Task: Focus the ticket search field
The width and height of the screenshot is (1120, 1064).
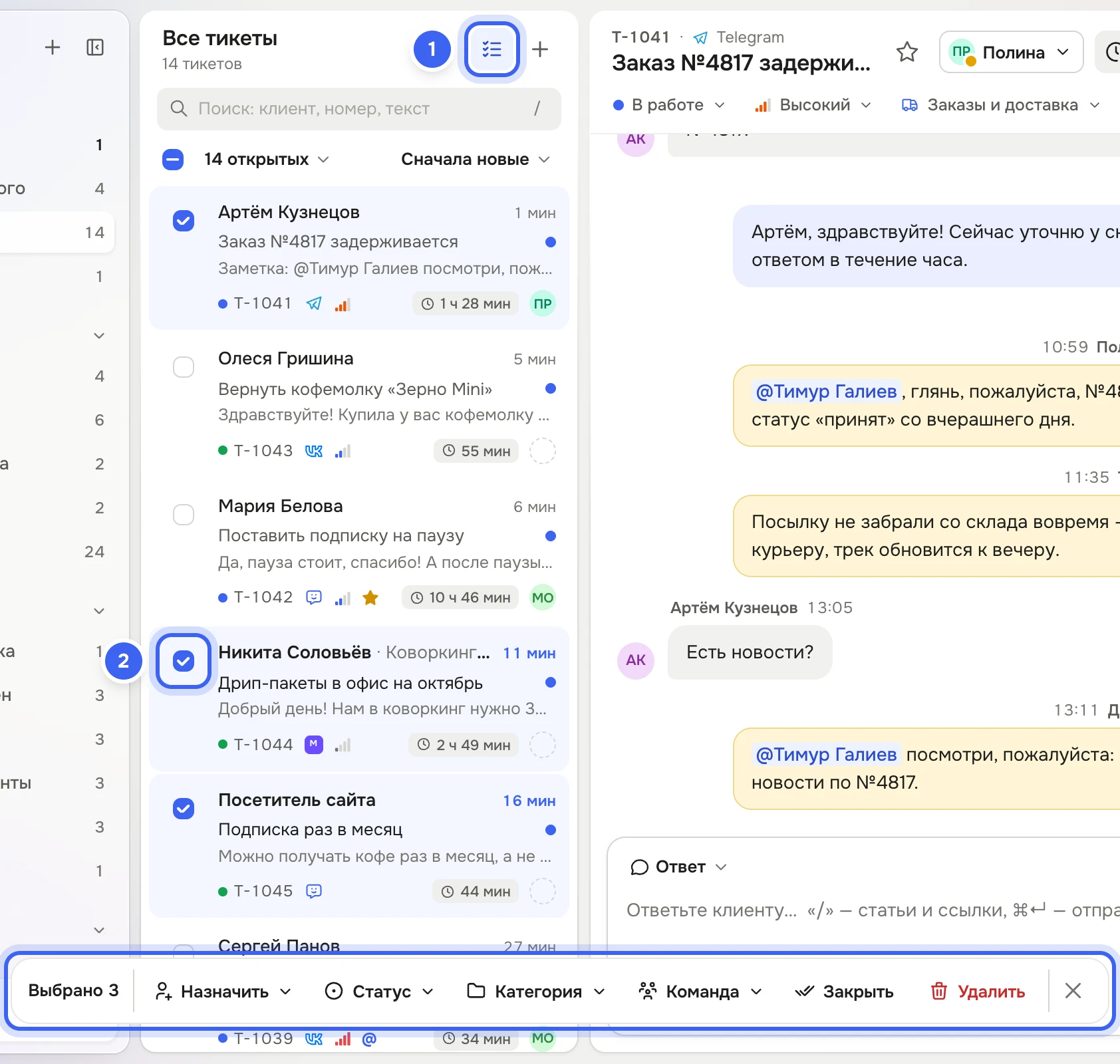Action: coord(359,108)
